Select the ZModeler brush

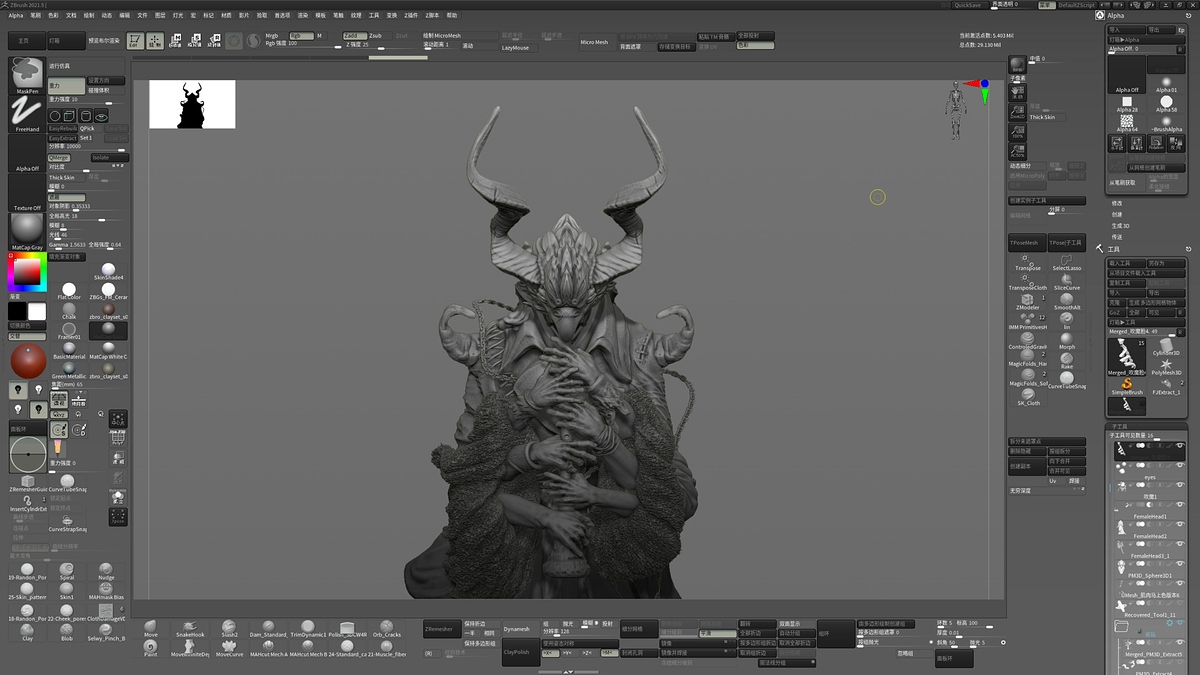1027,301
